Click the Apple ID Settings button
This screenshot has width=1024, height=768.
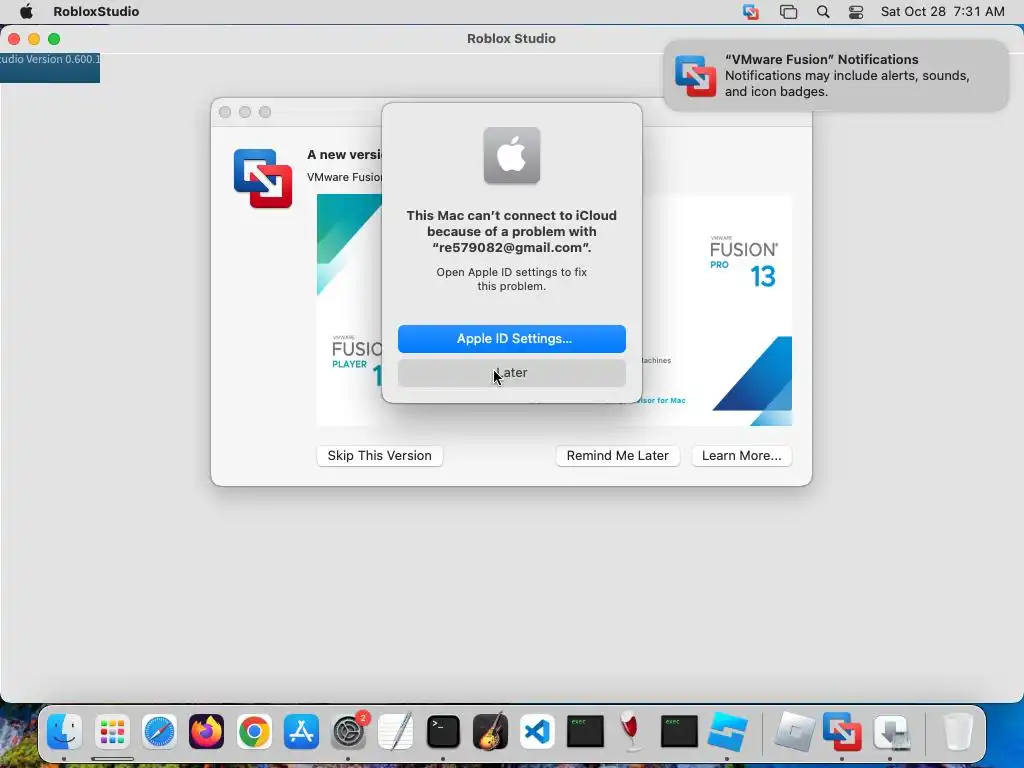pos(511,338)
